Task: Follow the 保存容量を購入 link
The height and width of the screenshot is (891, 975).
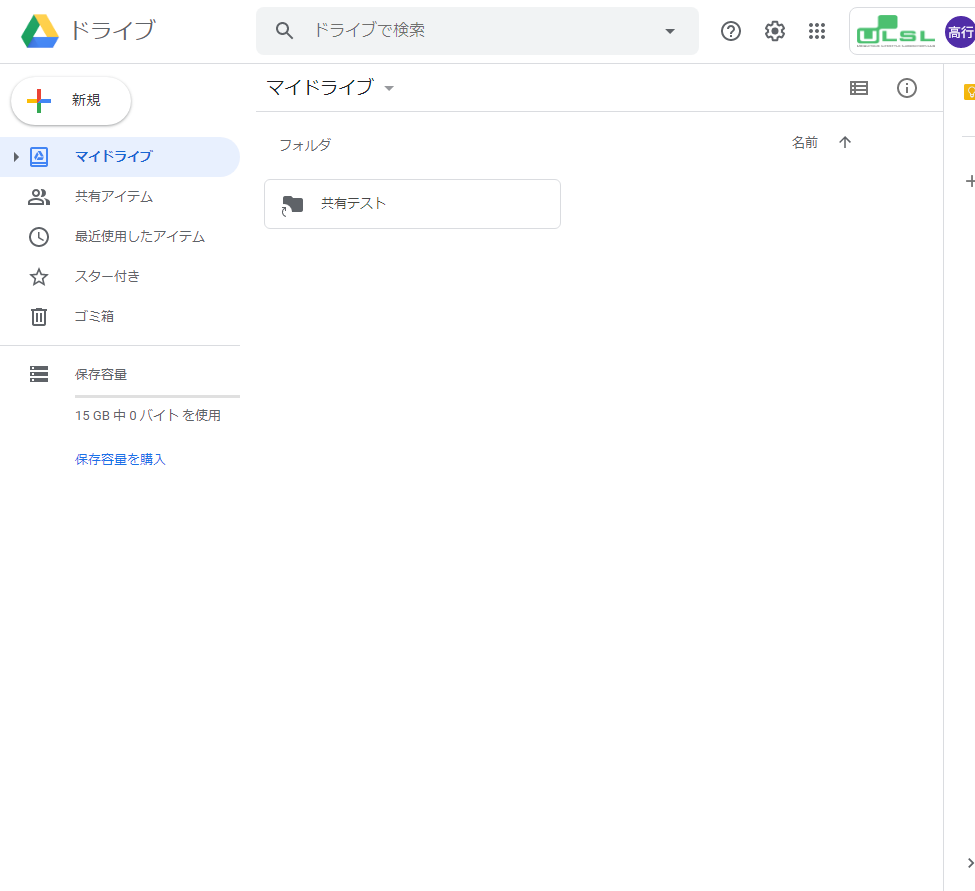Action: click(x=120, y=459)
